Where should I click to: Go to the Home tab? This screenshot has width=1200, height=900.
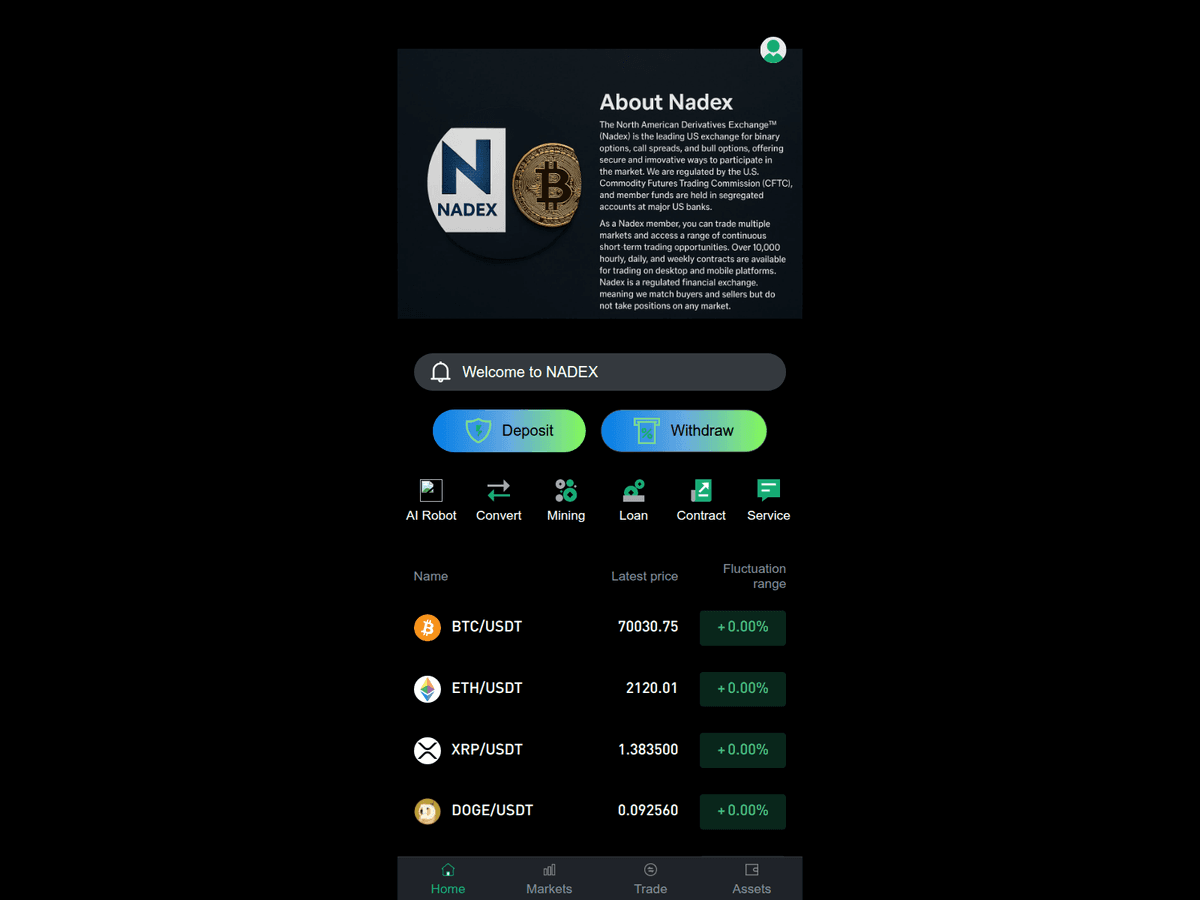[448, 879]
